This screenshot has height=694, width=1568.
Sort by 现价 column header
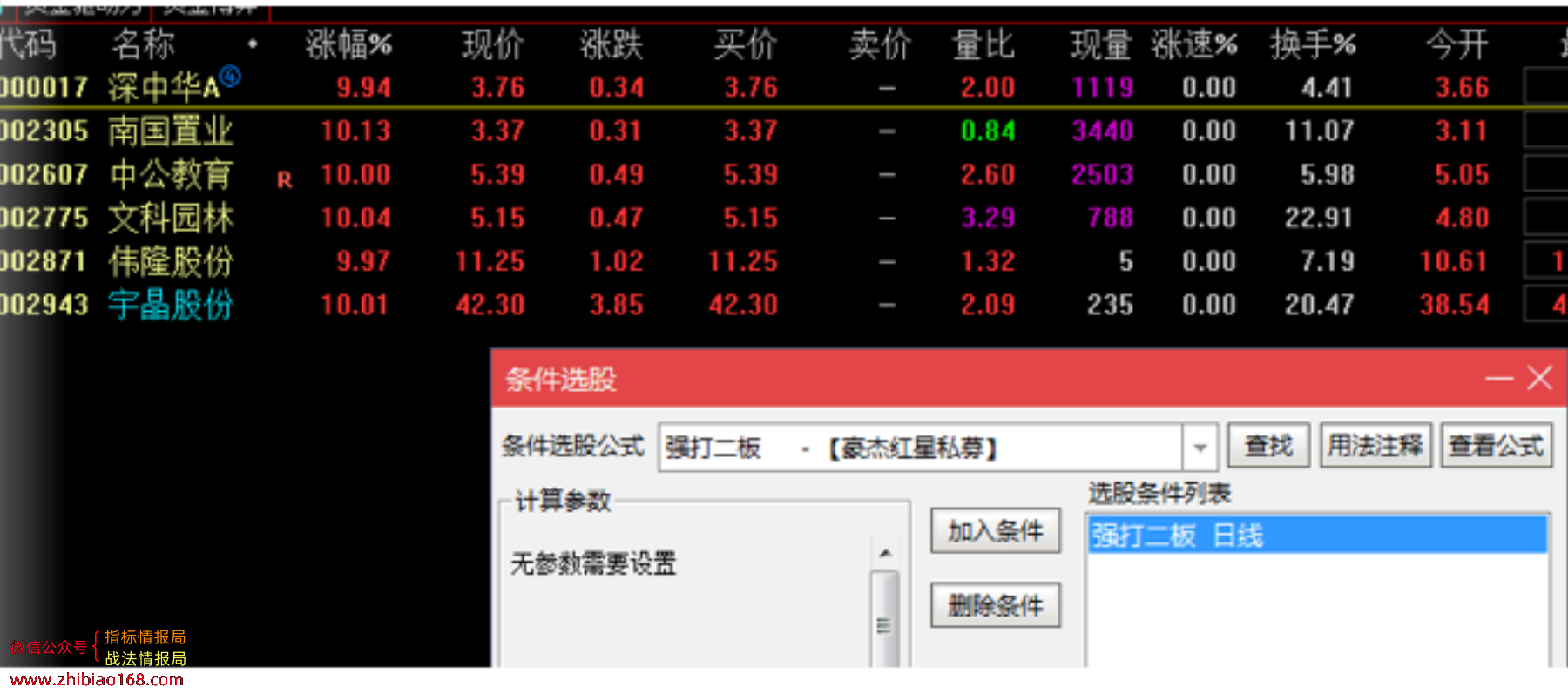pos(493,44)
